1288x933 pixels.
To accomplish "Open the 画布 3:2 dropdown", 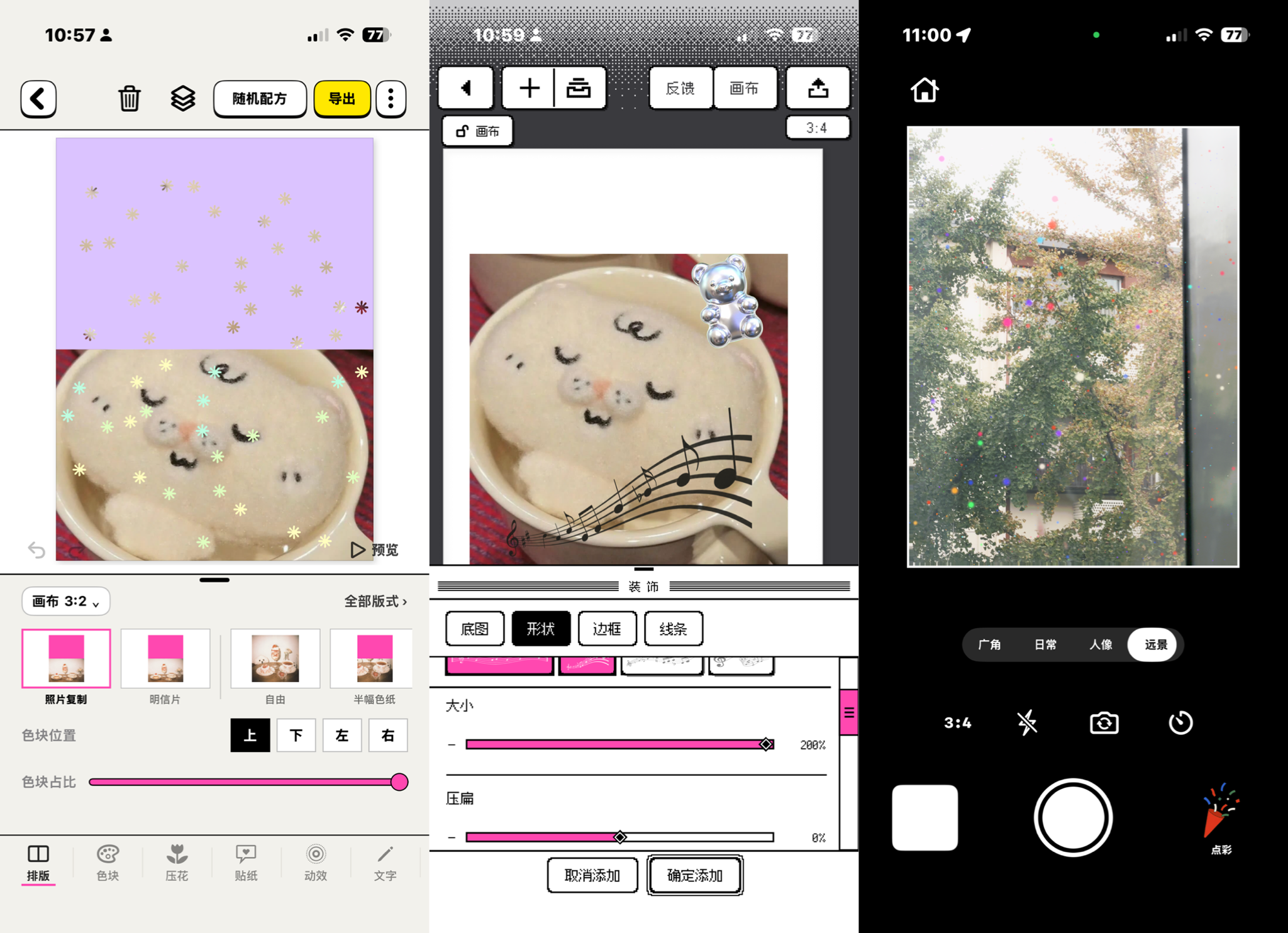I will 66,602.
